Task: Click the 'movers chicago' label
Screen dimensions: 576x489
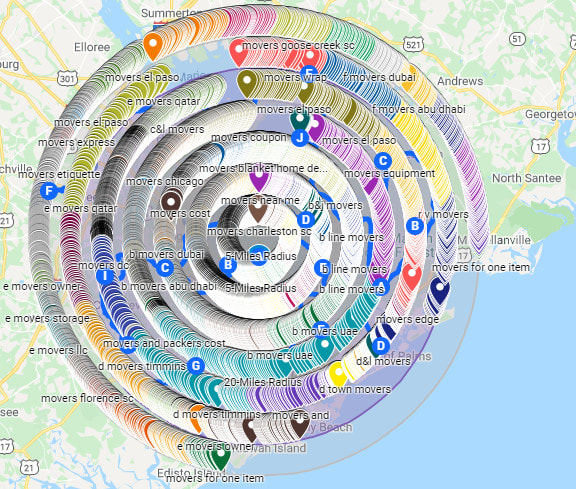Action: tap(165, 181)
